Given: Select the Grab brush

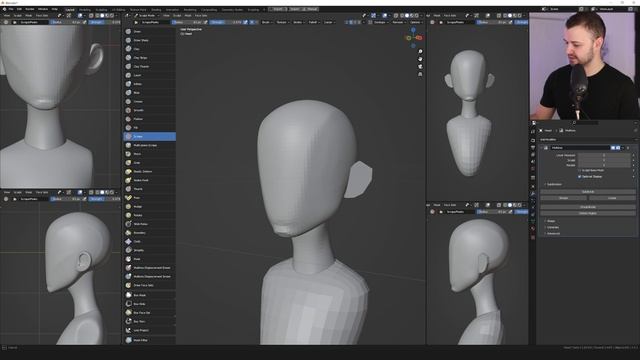Looking at the screenshot, I should (149, 163).
